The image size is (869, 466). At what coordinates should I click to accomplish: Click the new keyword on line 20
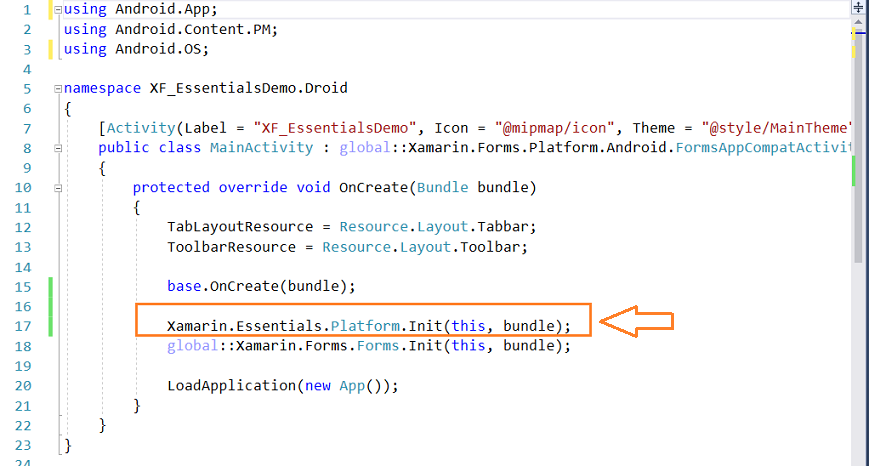tap(318, 386)
